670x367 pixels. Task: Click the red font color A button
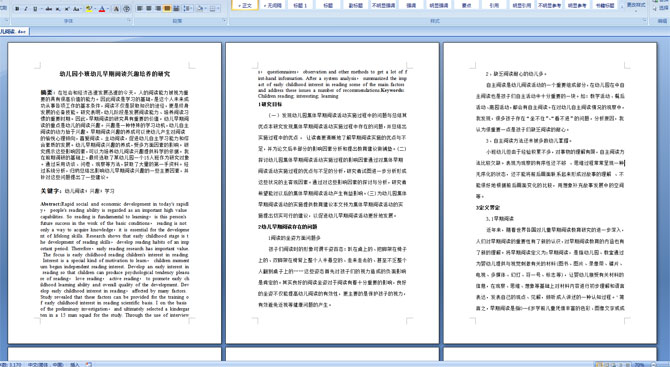[x=102, y=9]
